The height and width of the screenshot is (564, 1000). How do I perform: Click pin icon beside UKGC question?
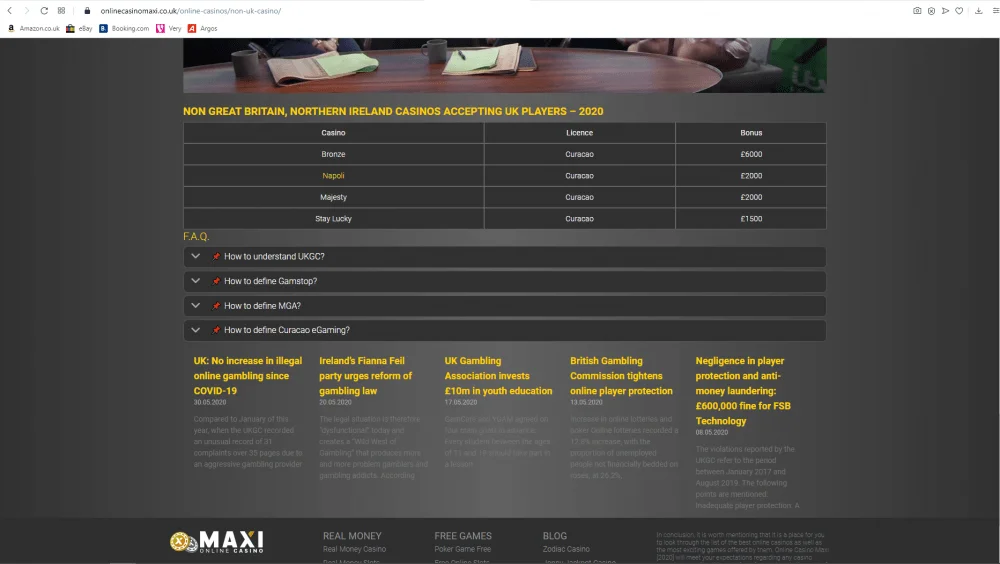pyautogui.click(x=216, y=256)
